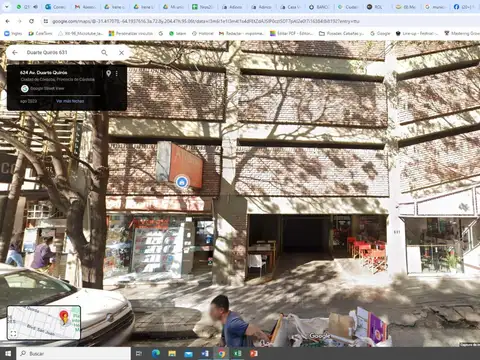Click the 'Ver más fechas' link
Viewport: 480px width, 360px height.
pos(70,101)
